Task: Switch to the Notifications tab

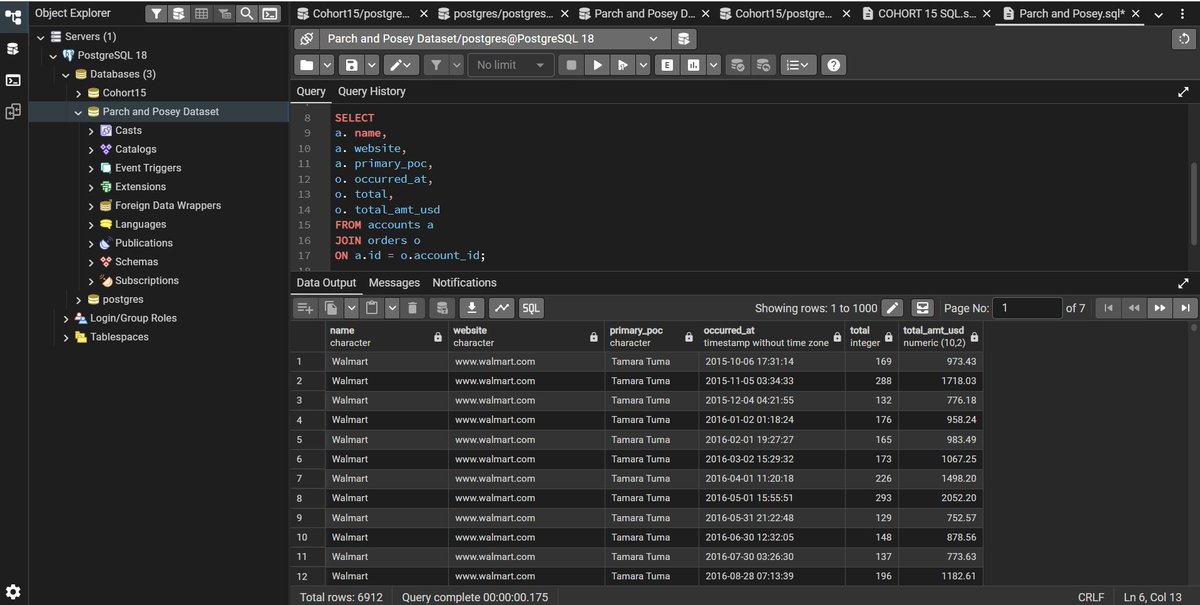Action: tap(464, 283)
